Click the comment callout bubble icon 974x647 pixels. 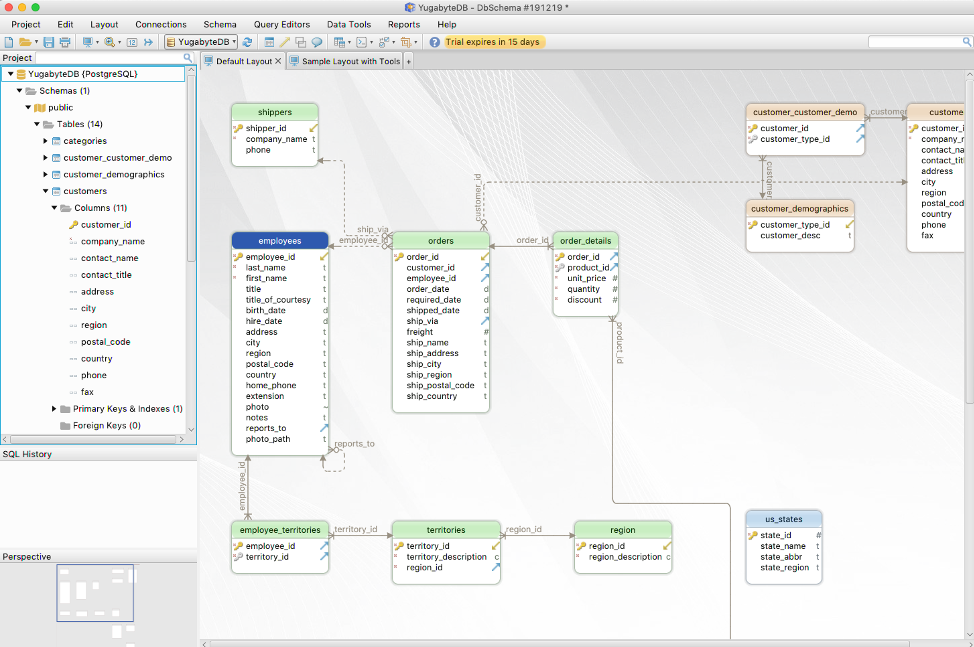316,42
